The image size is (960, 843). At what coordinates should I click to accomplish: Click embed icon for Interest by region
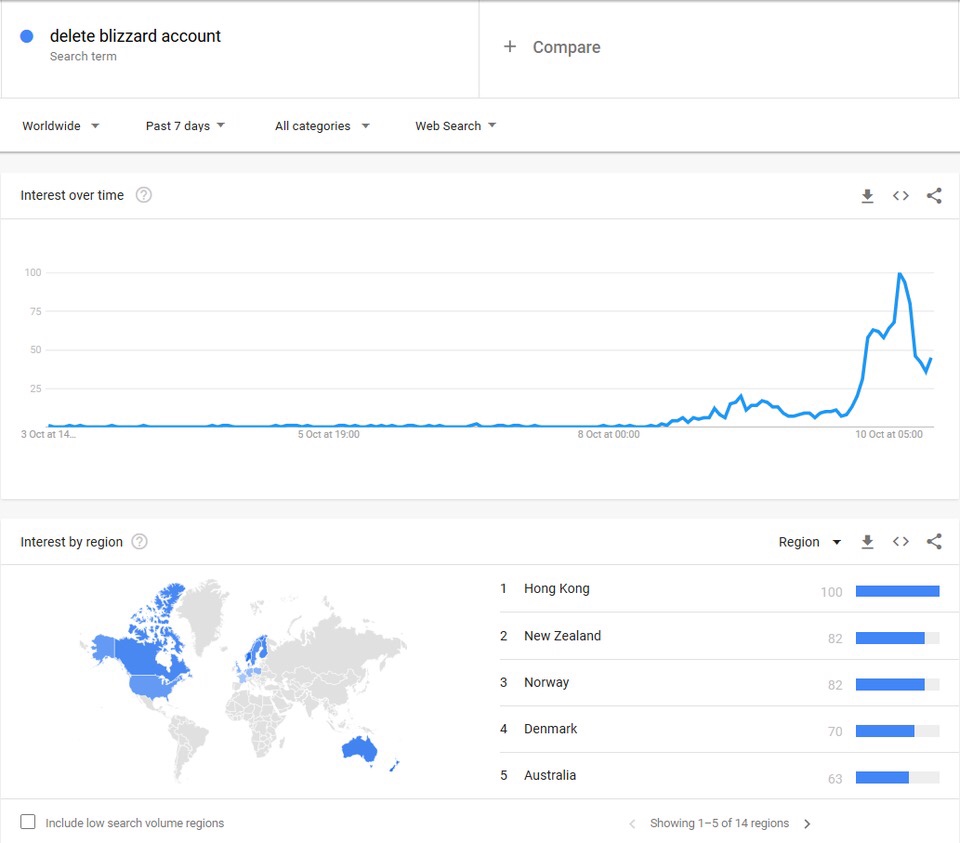click(901, 542)
